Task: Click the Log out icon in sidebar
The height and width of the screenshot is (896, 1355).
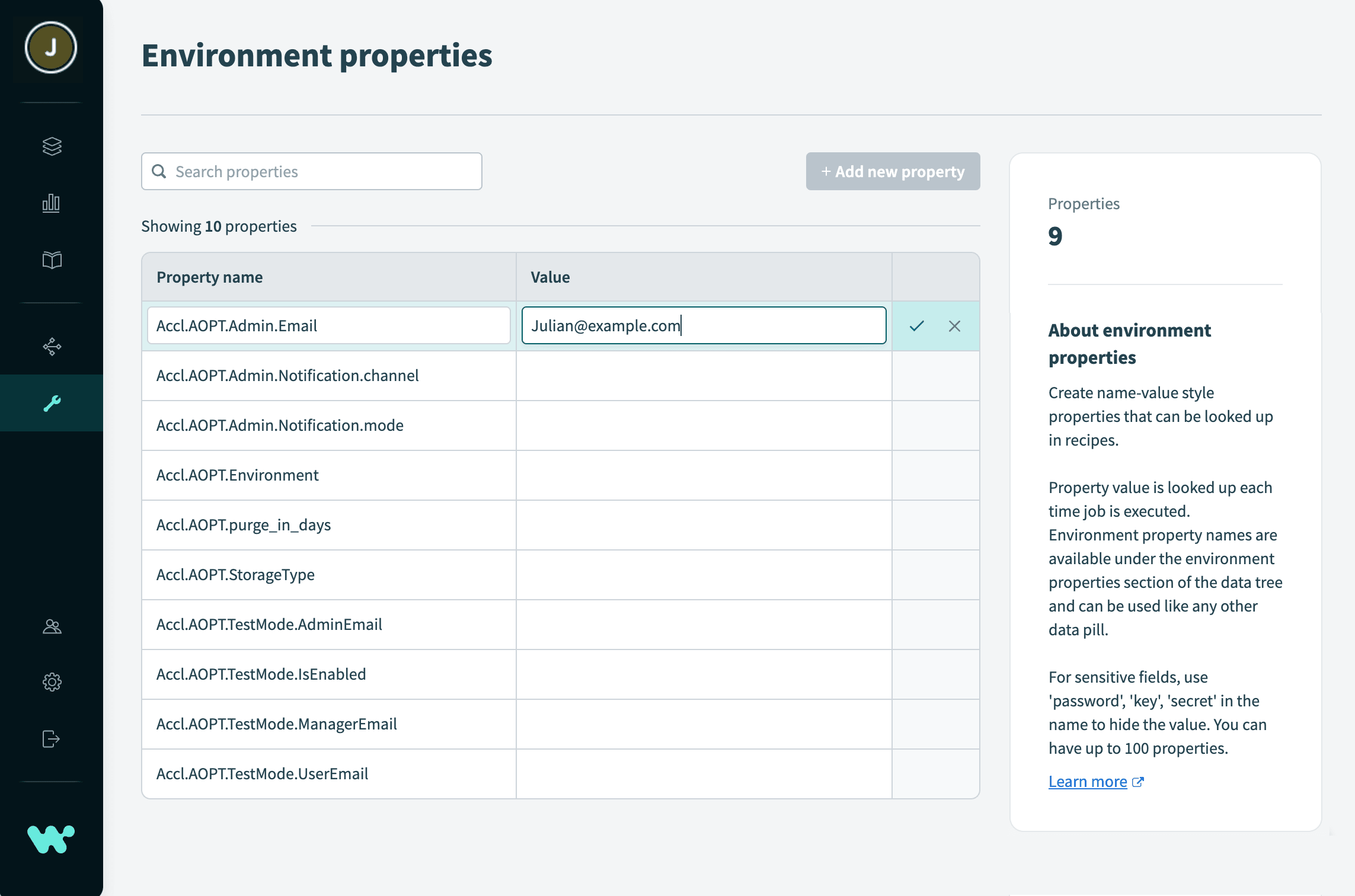Action: pos(51,738)
